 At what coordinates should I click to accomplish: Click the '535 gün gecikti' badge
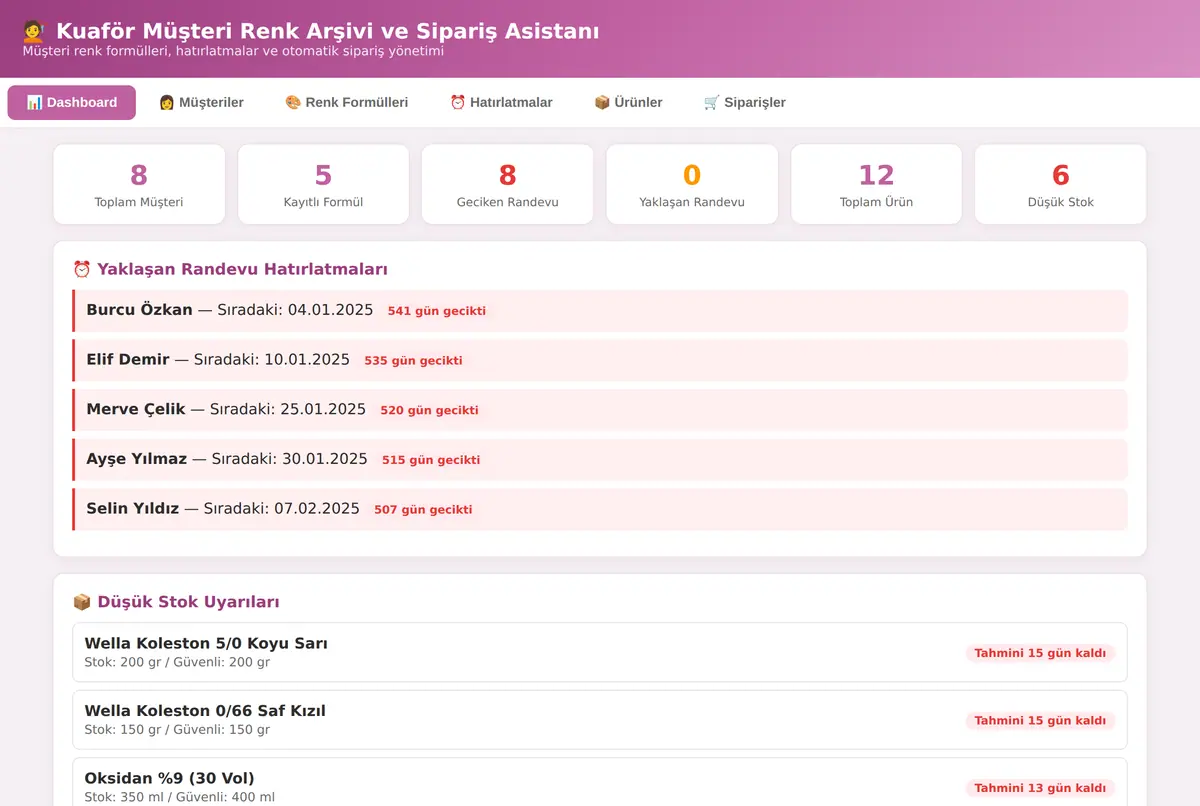tap(413, 361)
